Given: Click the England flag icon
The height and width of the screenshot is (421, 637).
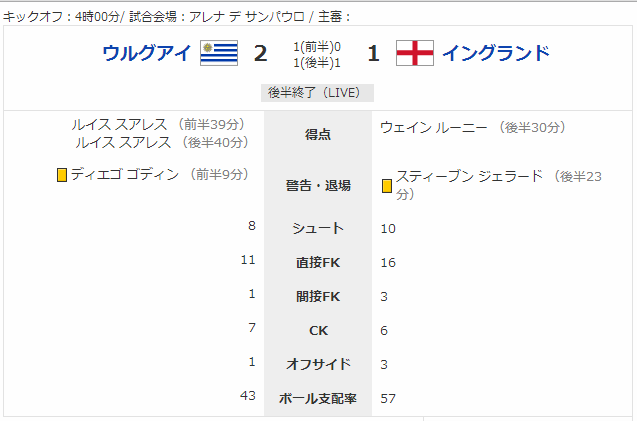Looking at the screenshot, I should point(415,53).
